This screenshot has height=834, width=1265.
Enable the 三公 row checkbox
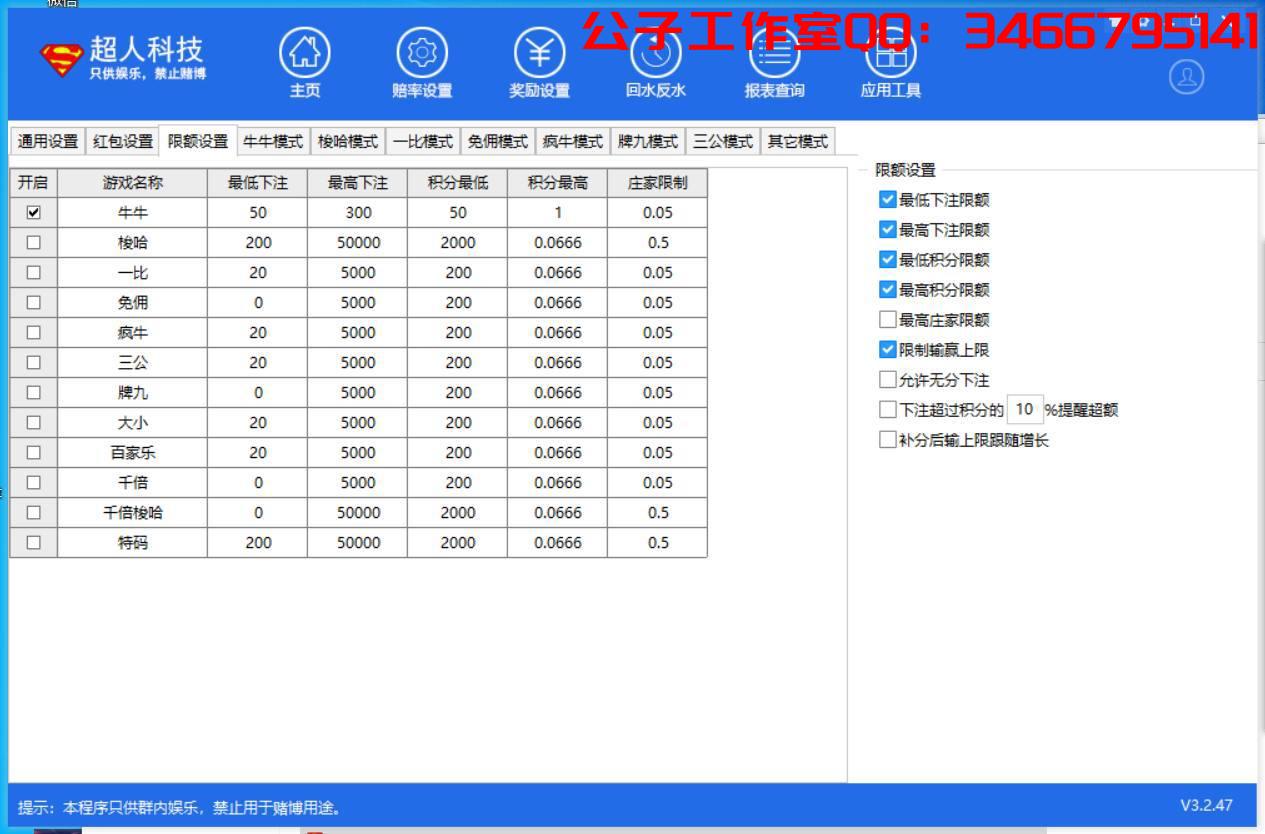tap(34, 362)
